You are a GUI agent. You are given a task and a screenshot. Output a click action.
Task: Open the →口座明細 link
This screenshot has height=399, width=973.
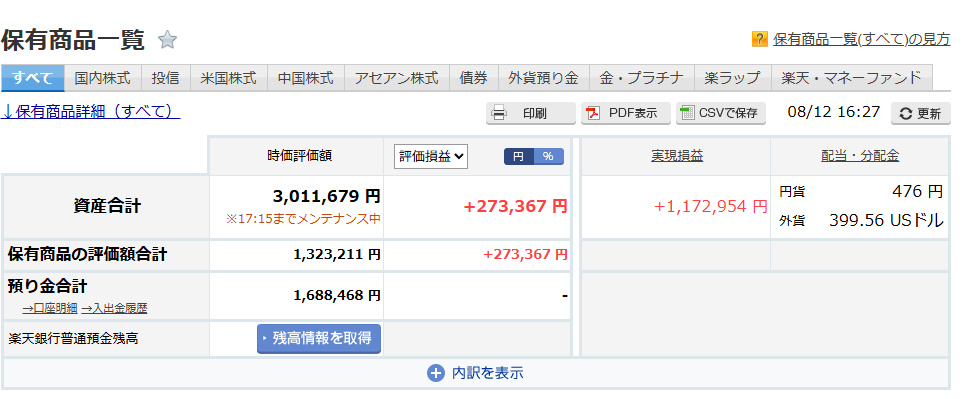coord(50,308)
